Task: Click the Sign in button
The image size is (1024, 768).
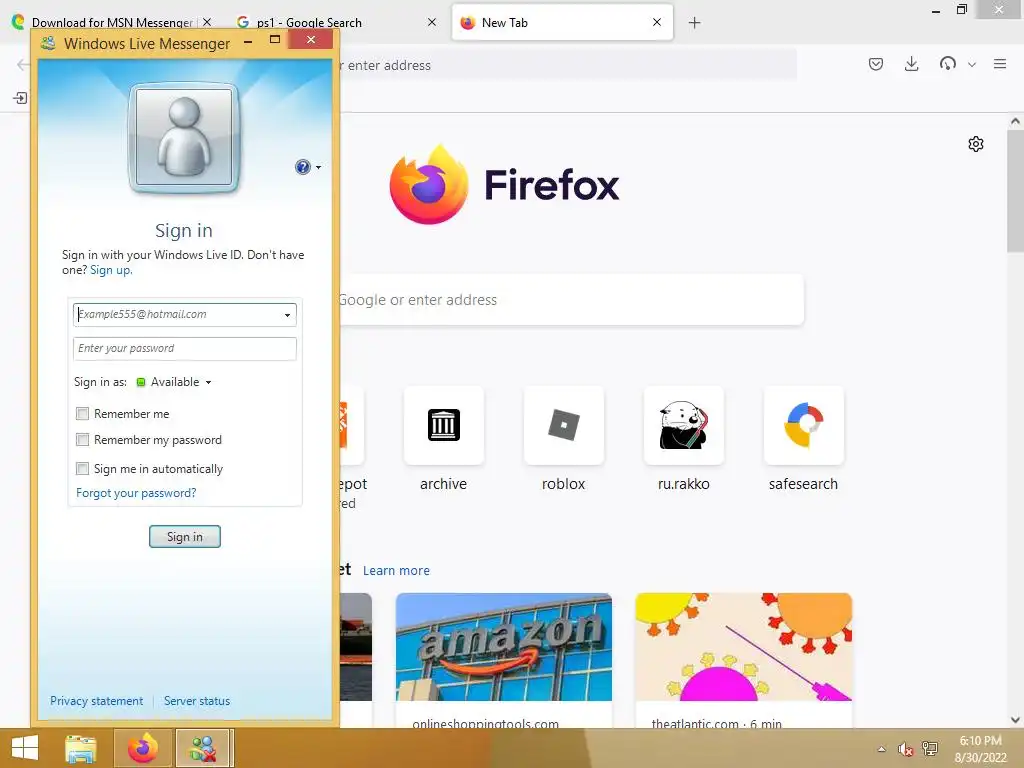Action: point(185,536)
